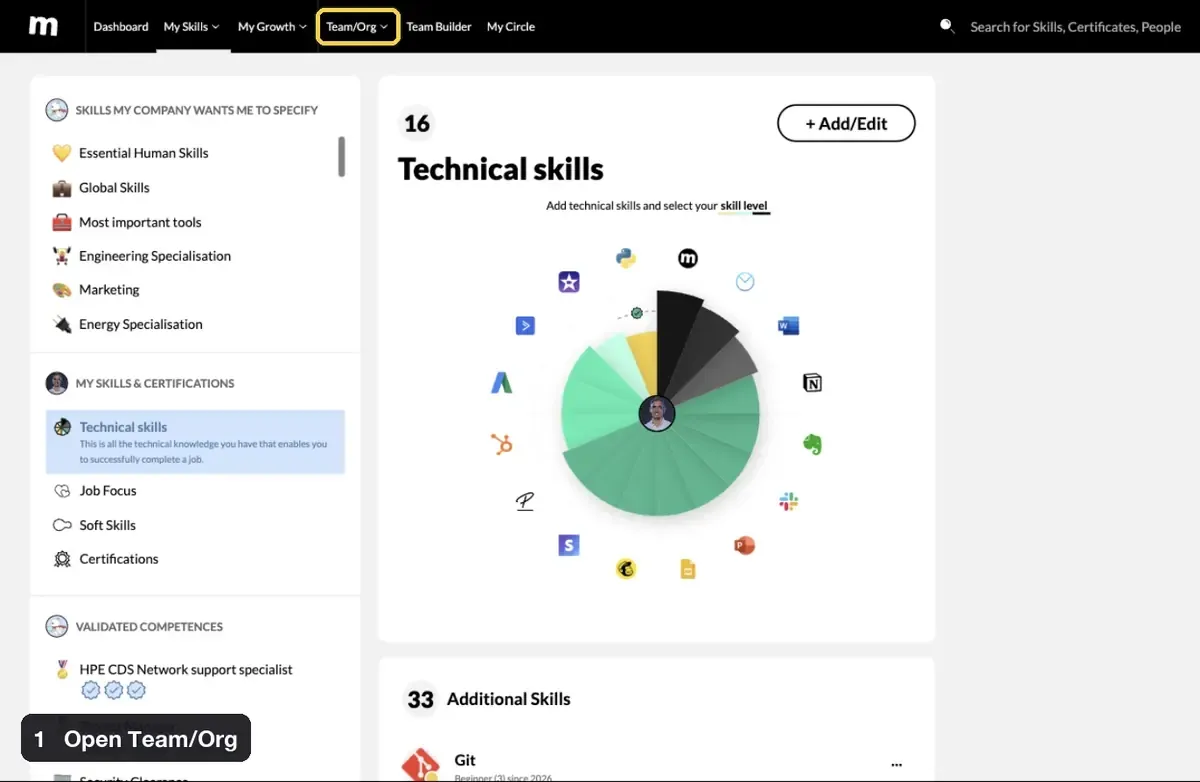Open the My Growth dropdown
Image resolution: width=1200 pixels, height=782 pixels.
click(x=272, y=27)
